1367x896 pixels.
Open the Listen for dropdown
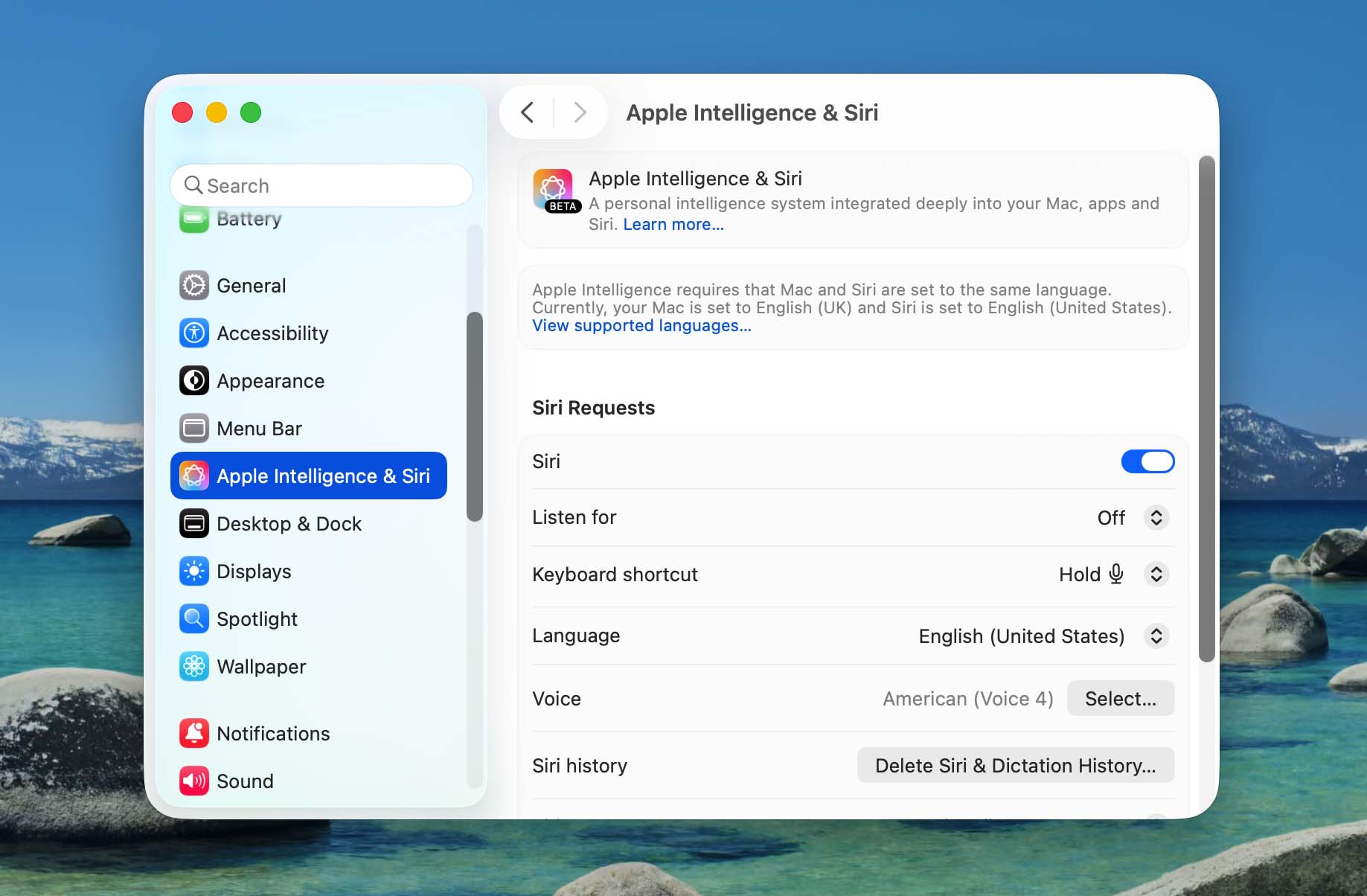[x=1156, y=517]
